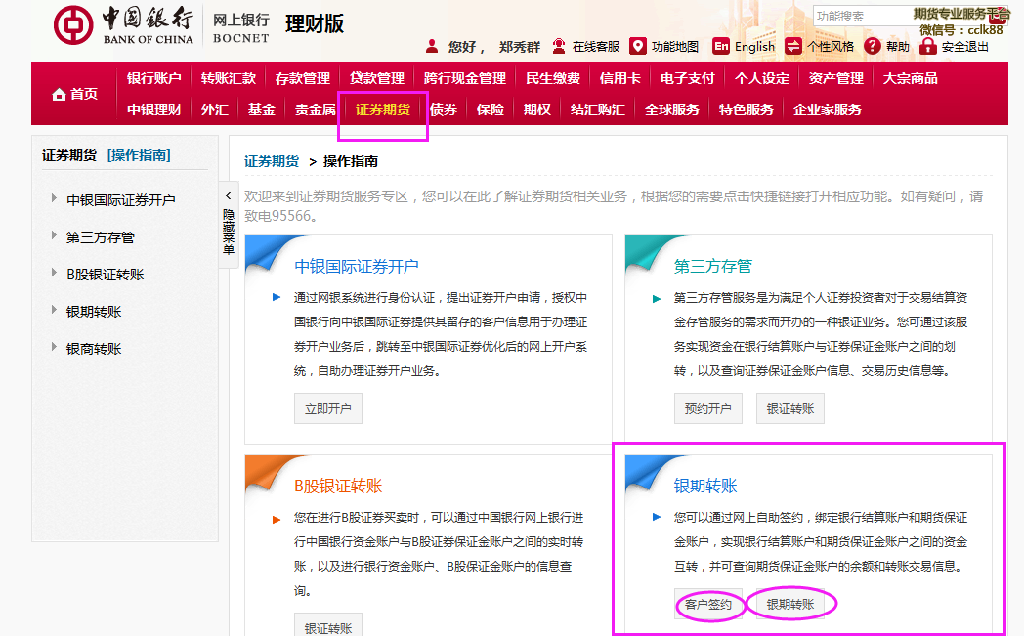Open the 个人设定 menu
Screen dimensions: 1024x636
click(x=762, y=78)
